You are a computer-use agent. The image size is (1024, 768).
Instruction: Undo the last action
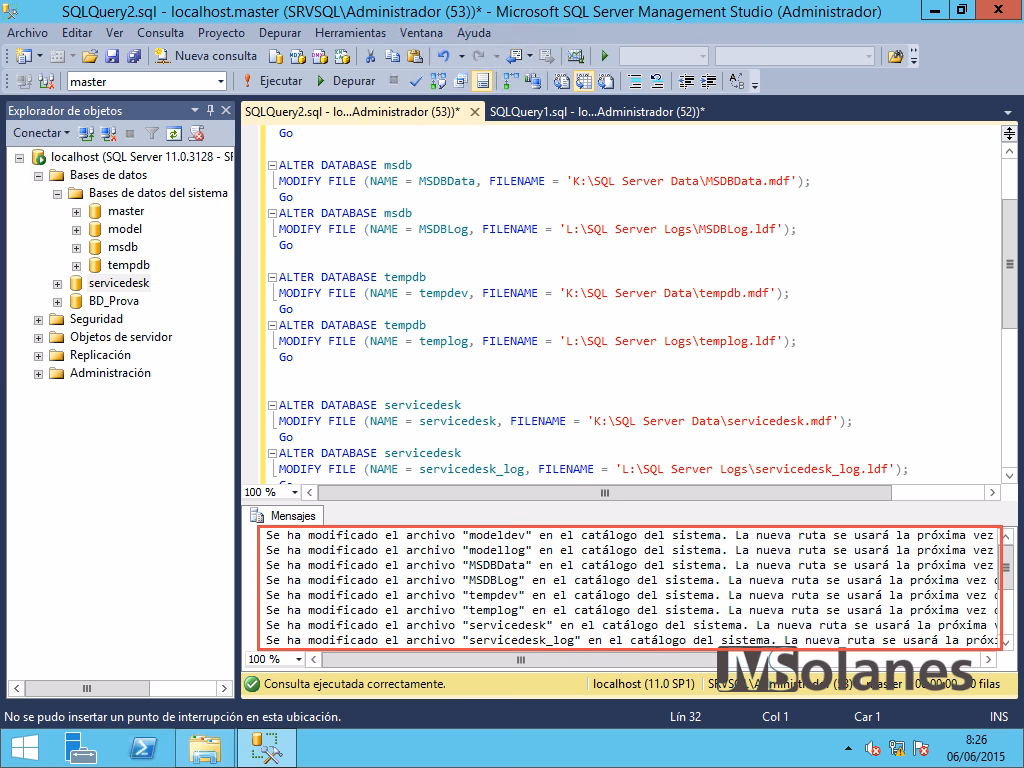[444, 56]
